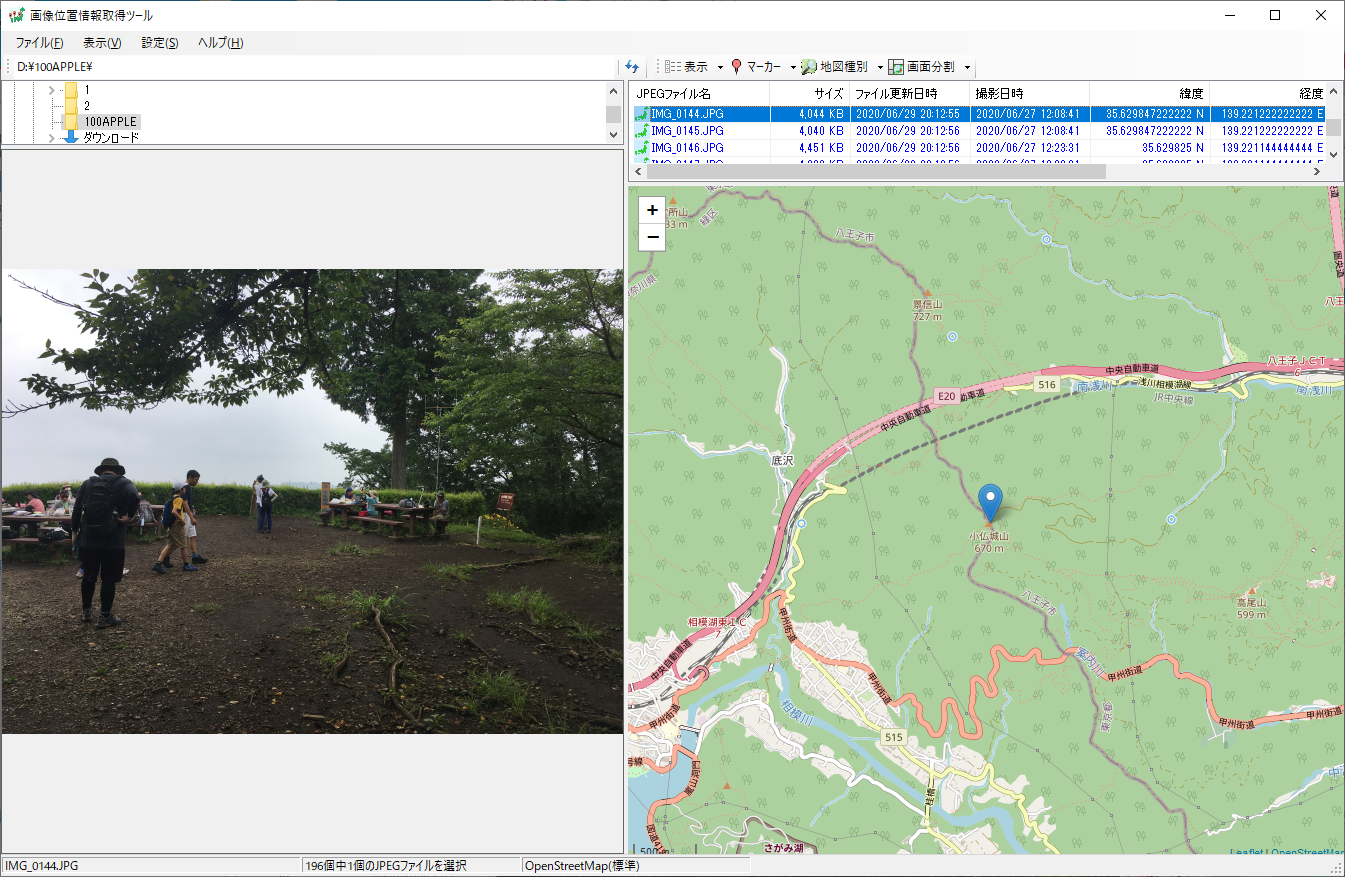Zoom out the map with minus button
Screen dimensions: 1345x877
[x=653, y=237]
